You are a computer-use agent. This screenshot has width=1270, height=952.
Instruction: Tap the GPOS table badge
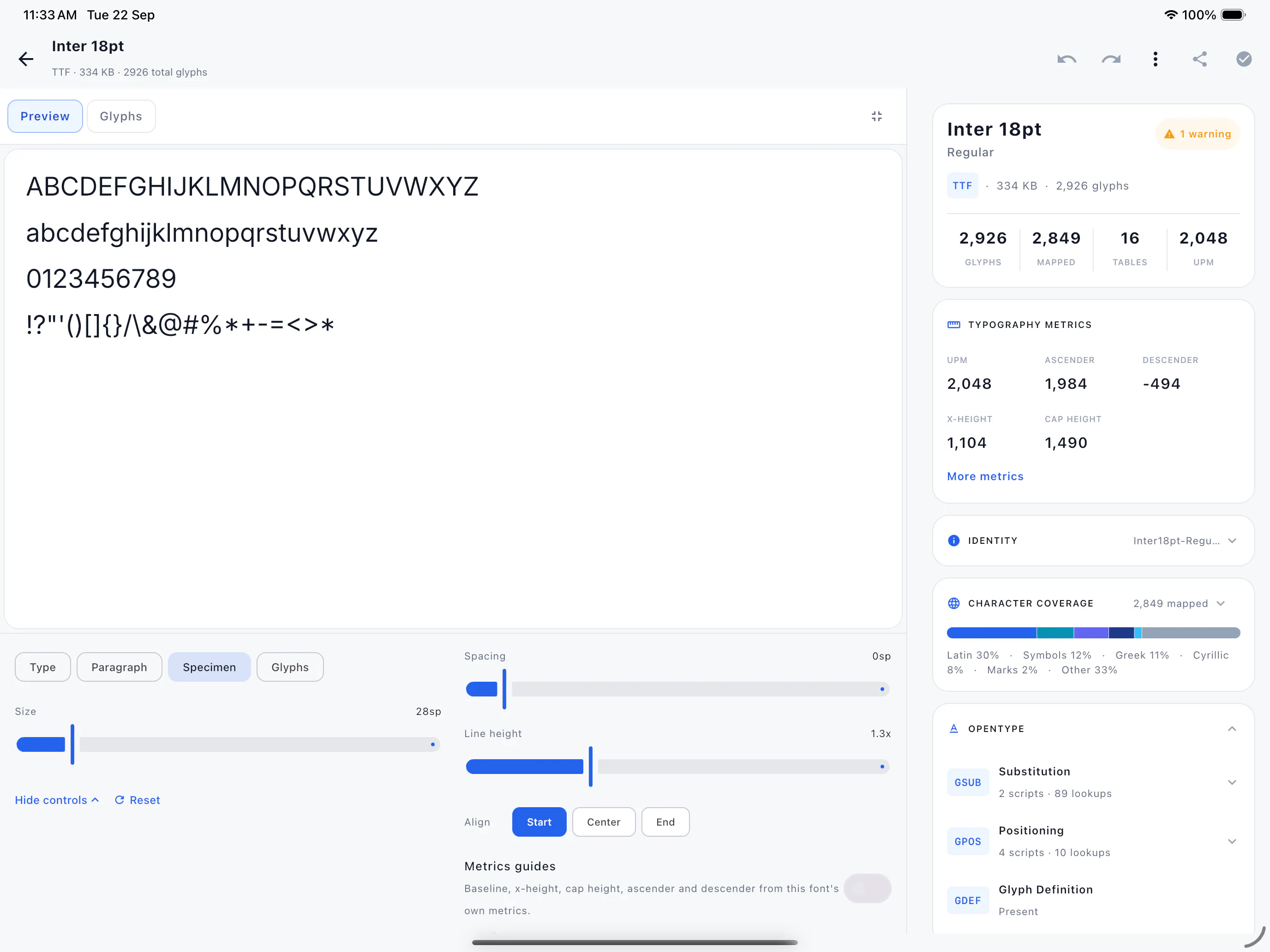(x=968, y=842)
